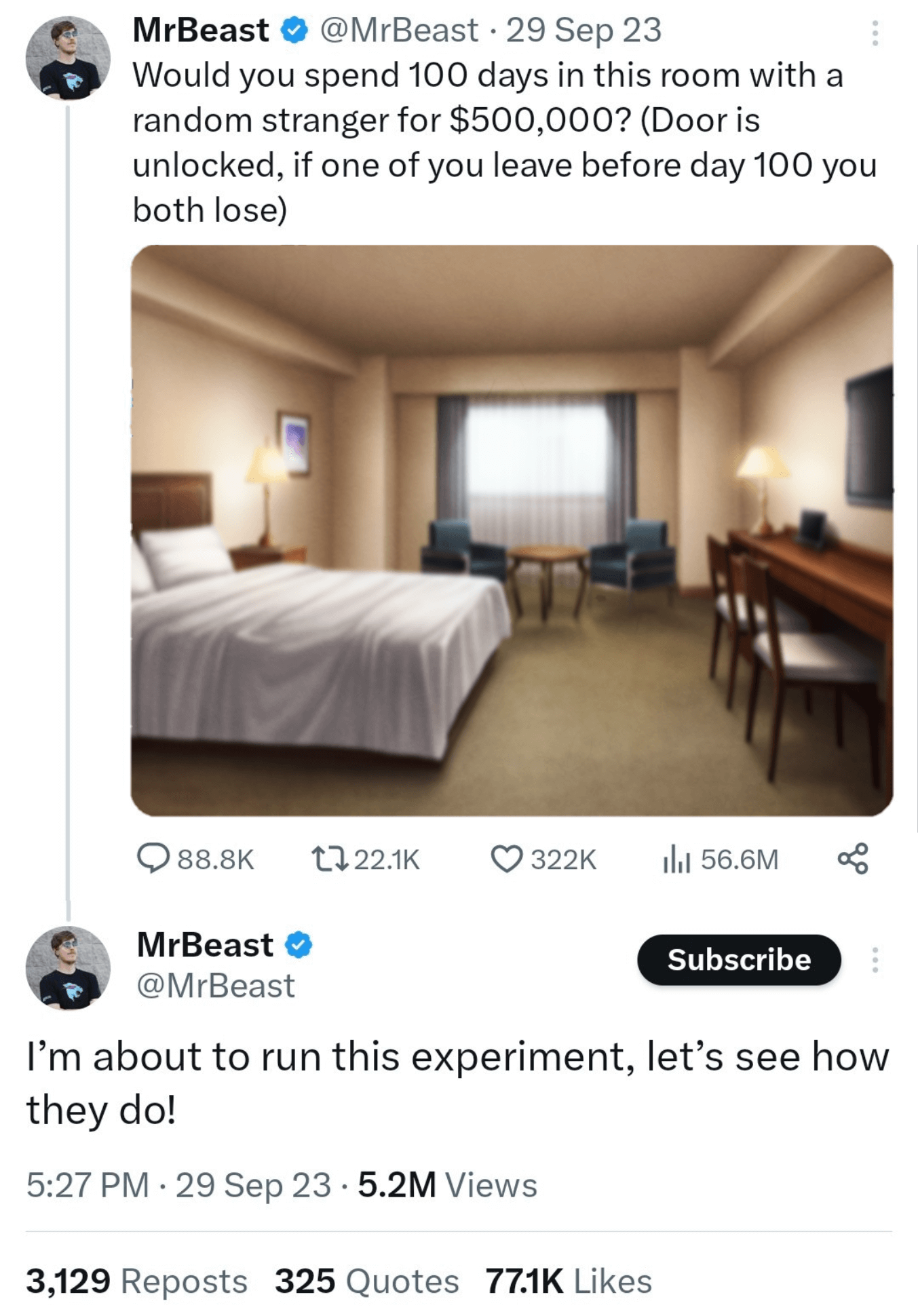Click the verified badge in top tweet

tap(294, 31)
